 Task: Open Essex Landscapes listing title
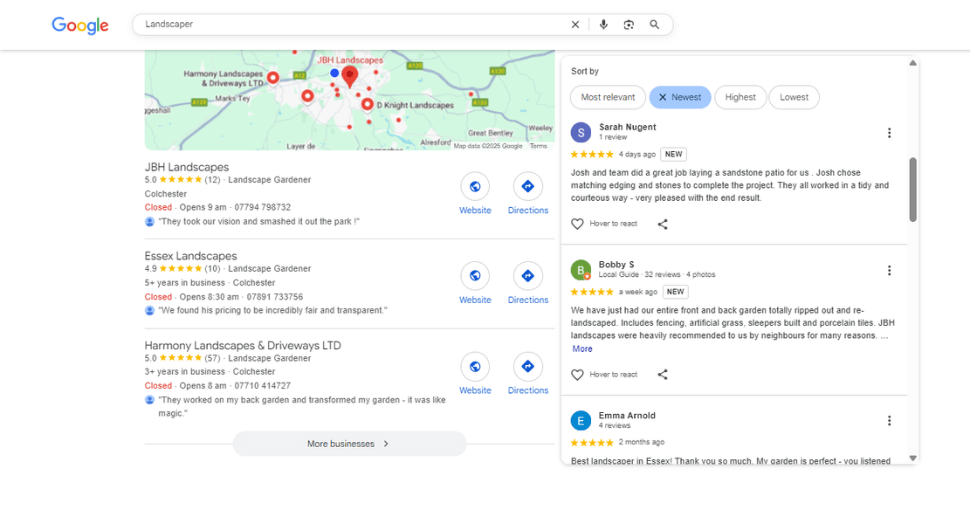tap(191, 256)
